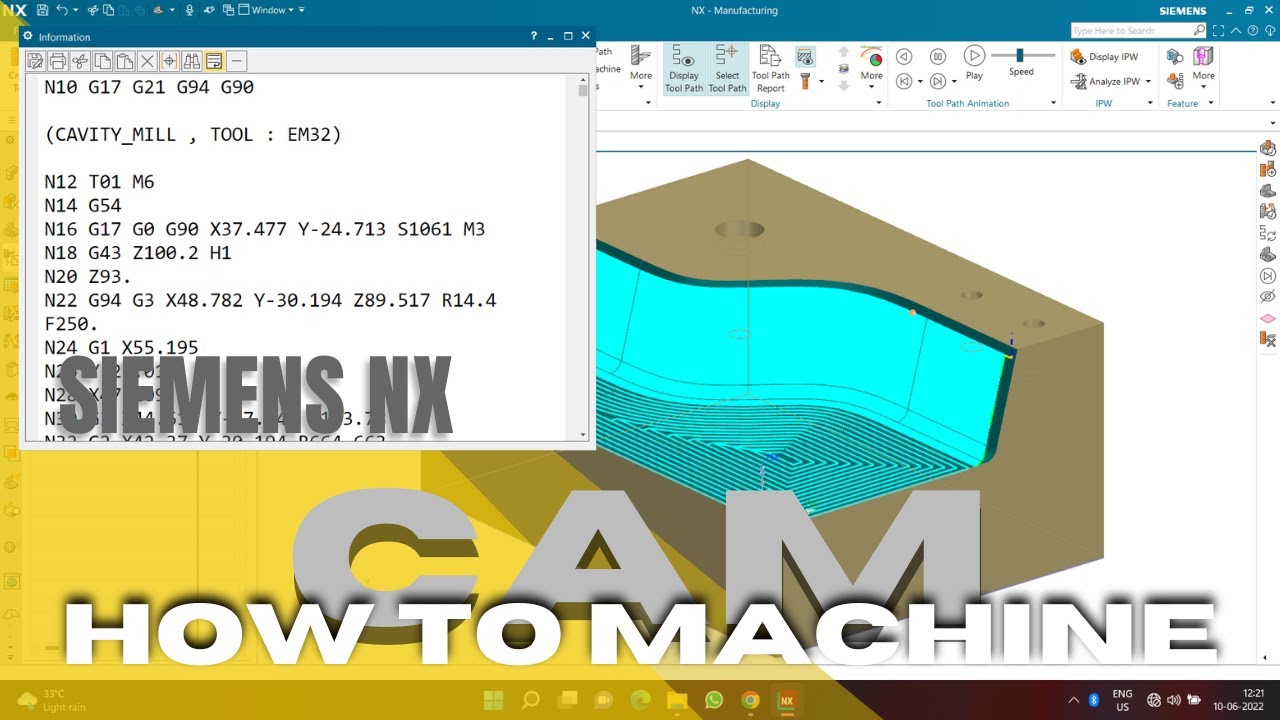
Task: Play the tool path animation
Action: pyautogui.click(x=974, y=62)
